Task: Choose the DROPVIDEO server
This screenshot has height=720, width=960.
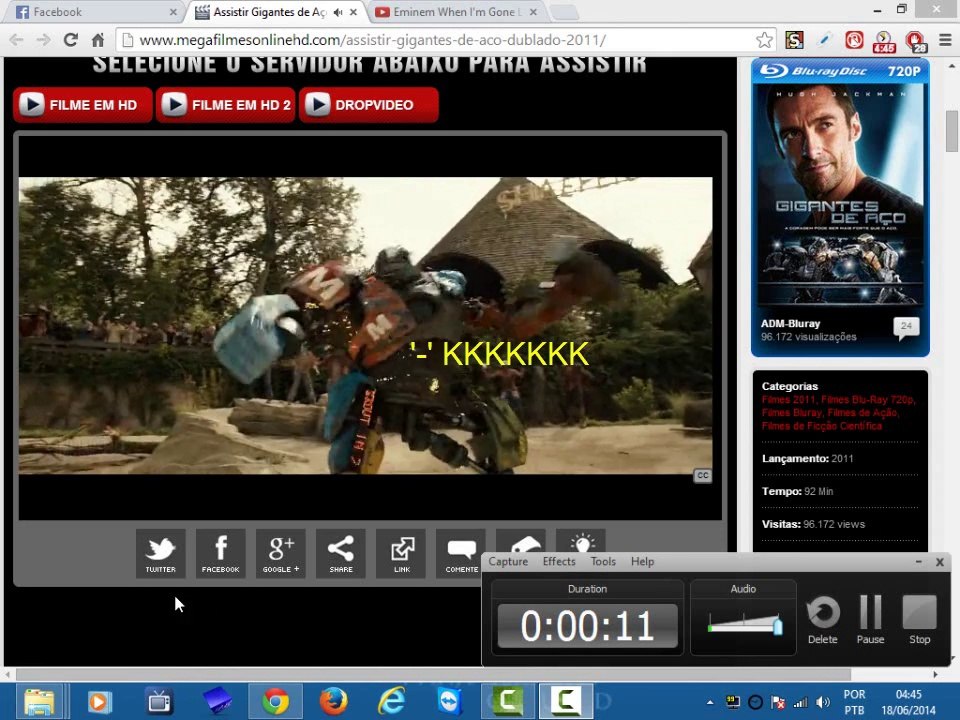Action: coord(369,105)
